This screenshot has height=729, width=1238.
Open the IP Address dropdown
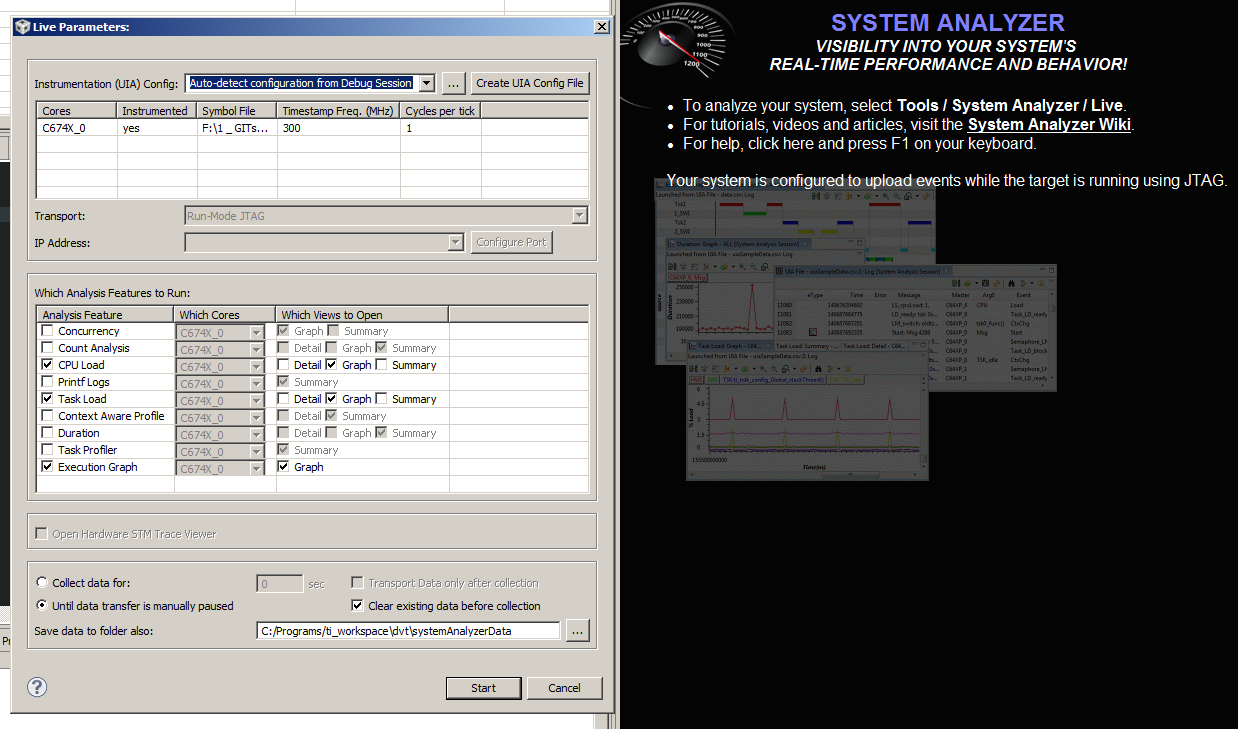coord(456,242)
